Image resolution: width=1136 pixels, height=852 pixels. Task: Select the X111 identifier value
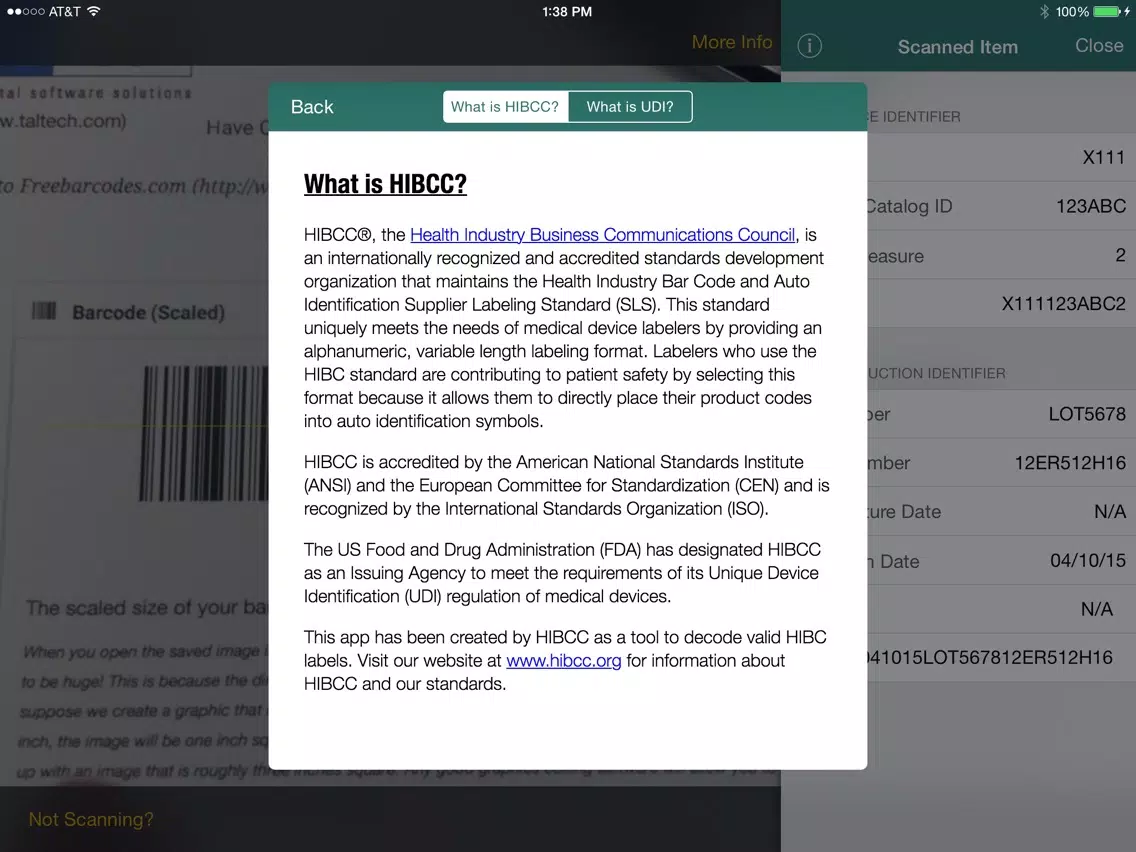coord(1103,158)
